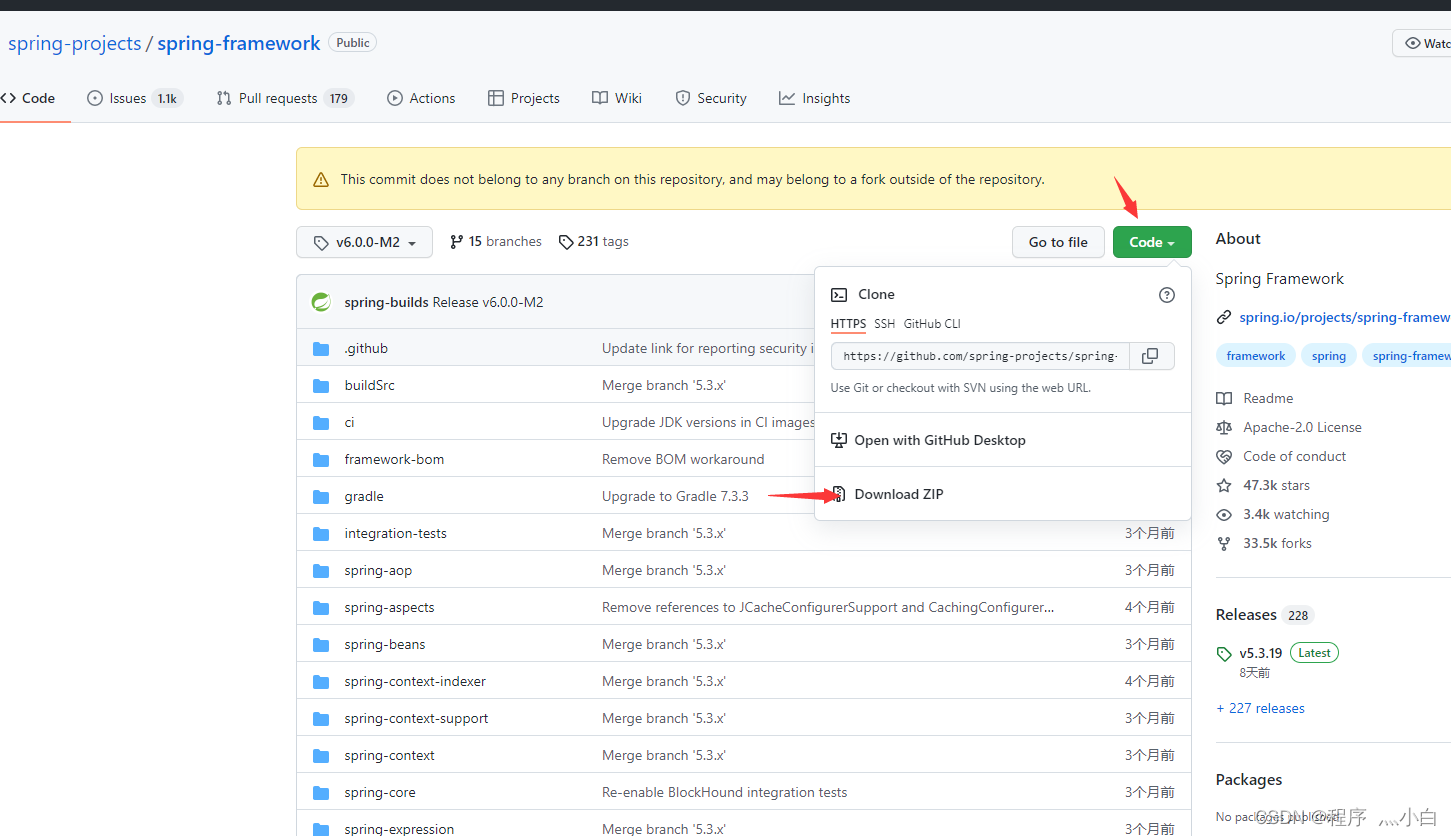
Task: Click the terminal icon beside Clone
Action: tap(839, 295)
